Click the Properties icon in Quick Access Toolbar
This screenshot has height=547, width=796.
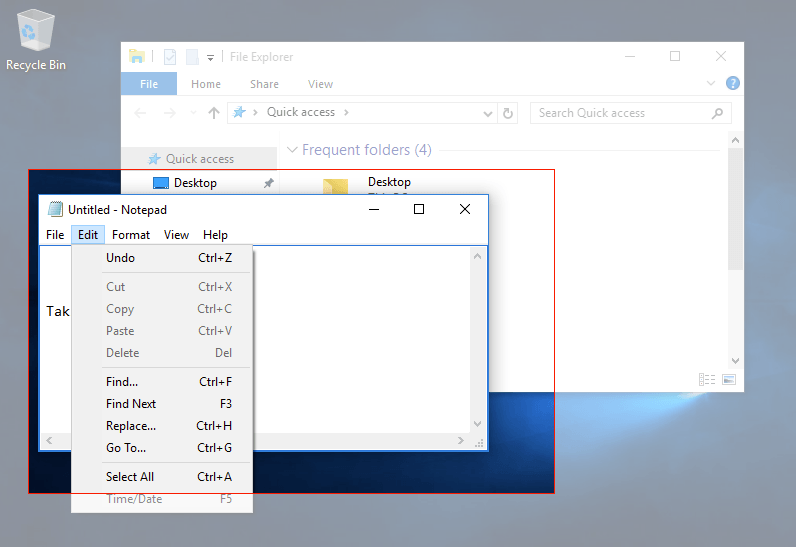tap(170, 57)
